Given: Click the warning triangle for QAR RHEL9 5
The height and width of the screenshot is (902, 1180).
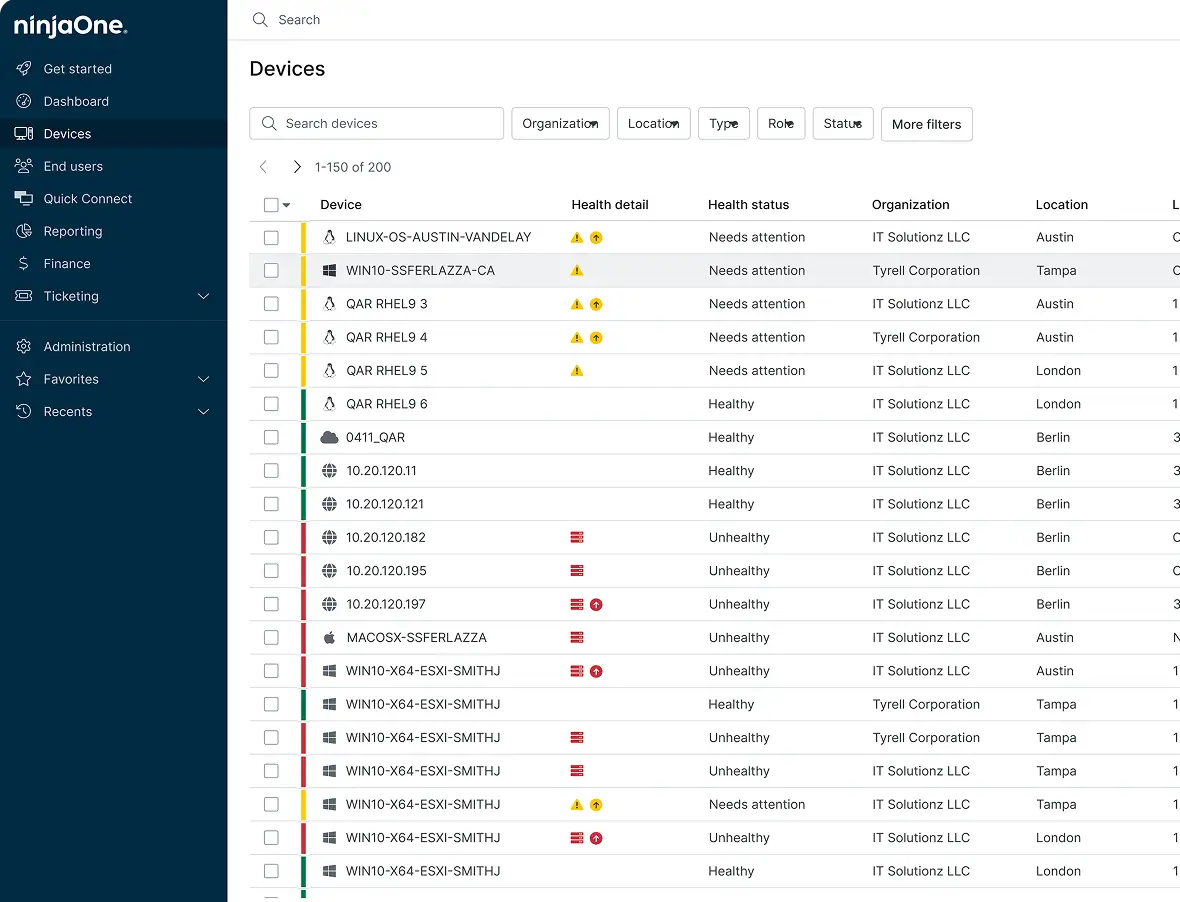Looking at the screenshot, I should (x=577, y=370).
